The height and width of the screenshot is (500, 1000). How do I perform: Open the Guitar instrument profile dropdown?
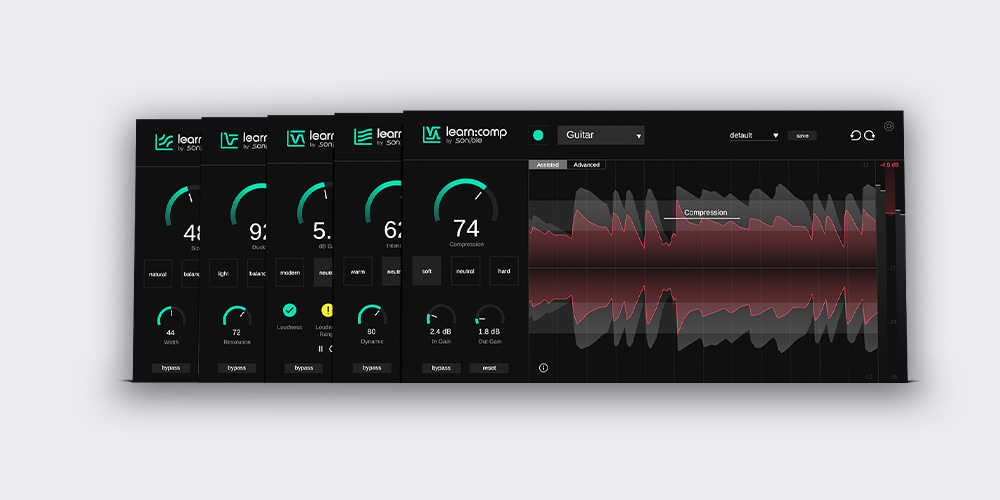pyautogui.click(x=601, y=135)
